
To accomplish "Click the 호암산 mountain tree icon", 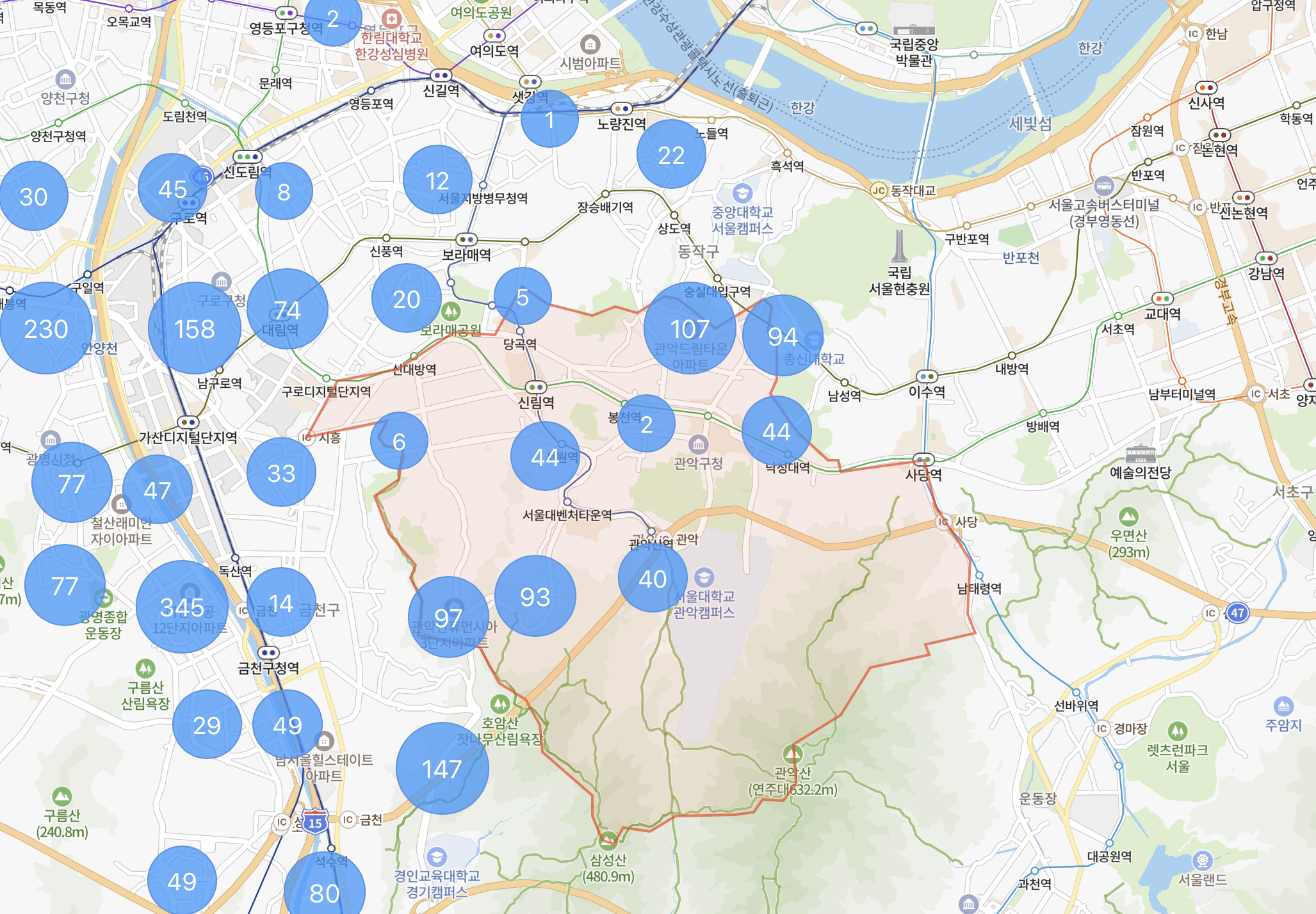I will pos(500,704).
